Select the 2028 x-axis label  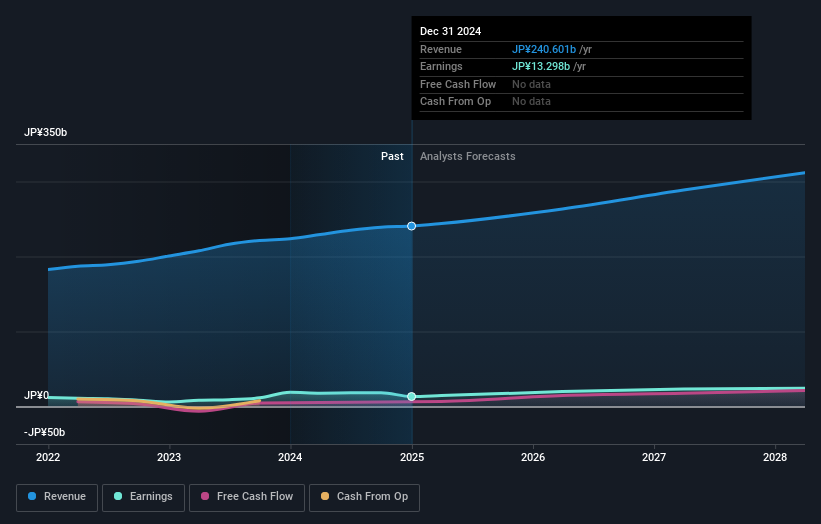click(x=775, y=457)
